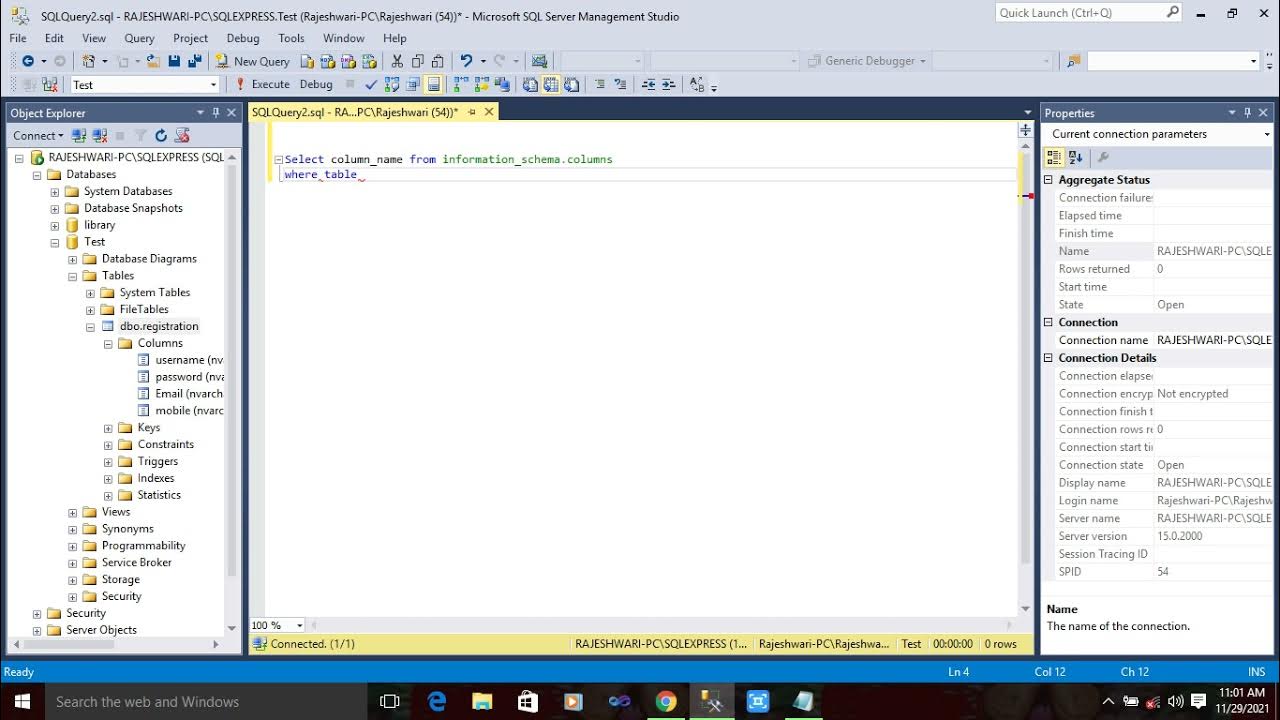Screen dimensions: 1280x720
Task: Collapse the Aggregate Status section
Action: pyautogui.click(x=1049, y=180)
